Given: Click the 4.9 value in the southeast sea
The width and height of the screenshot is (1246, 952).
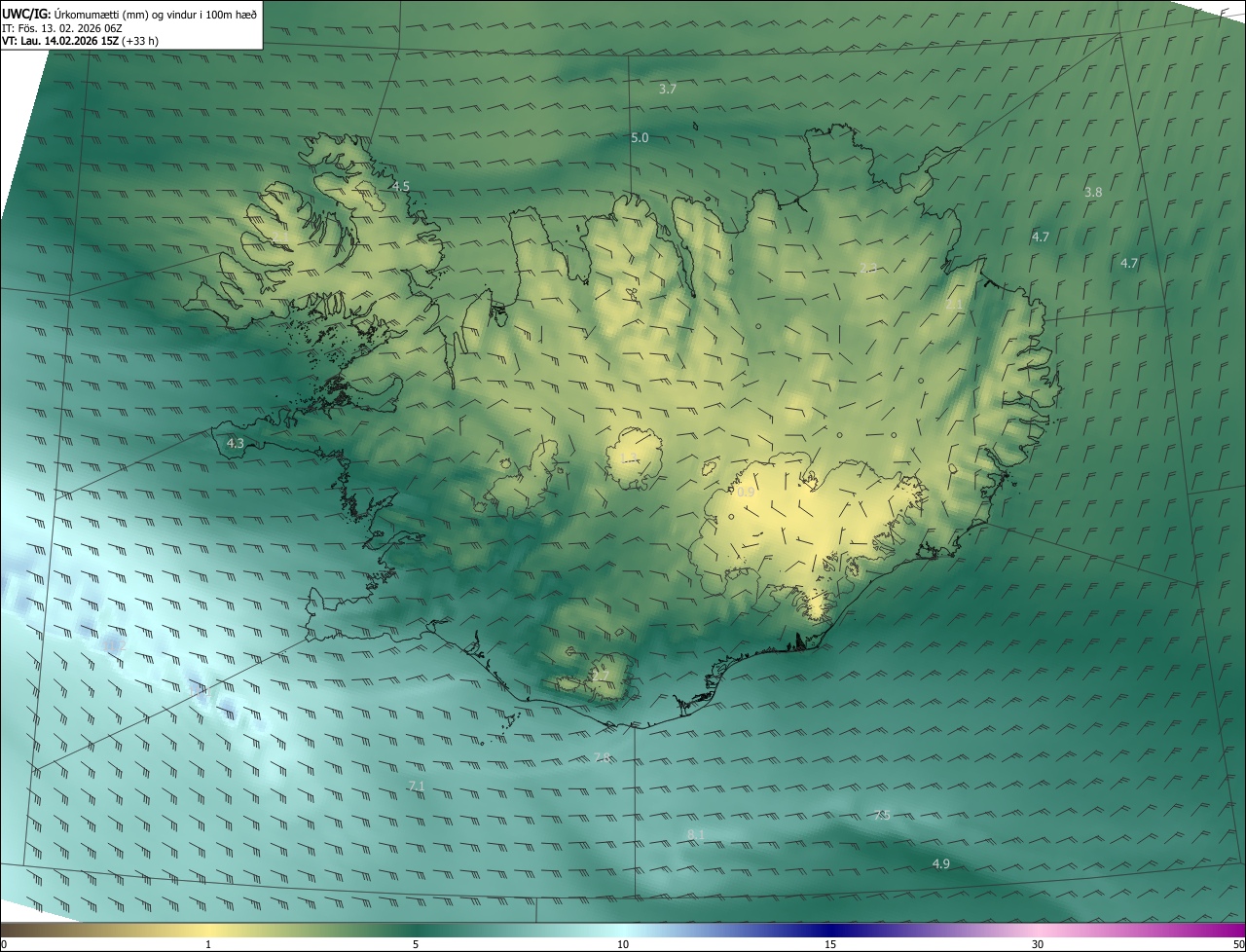Looking at the screenshot, I should pyautogui.click(x=941, y=864).
